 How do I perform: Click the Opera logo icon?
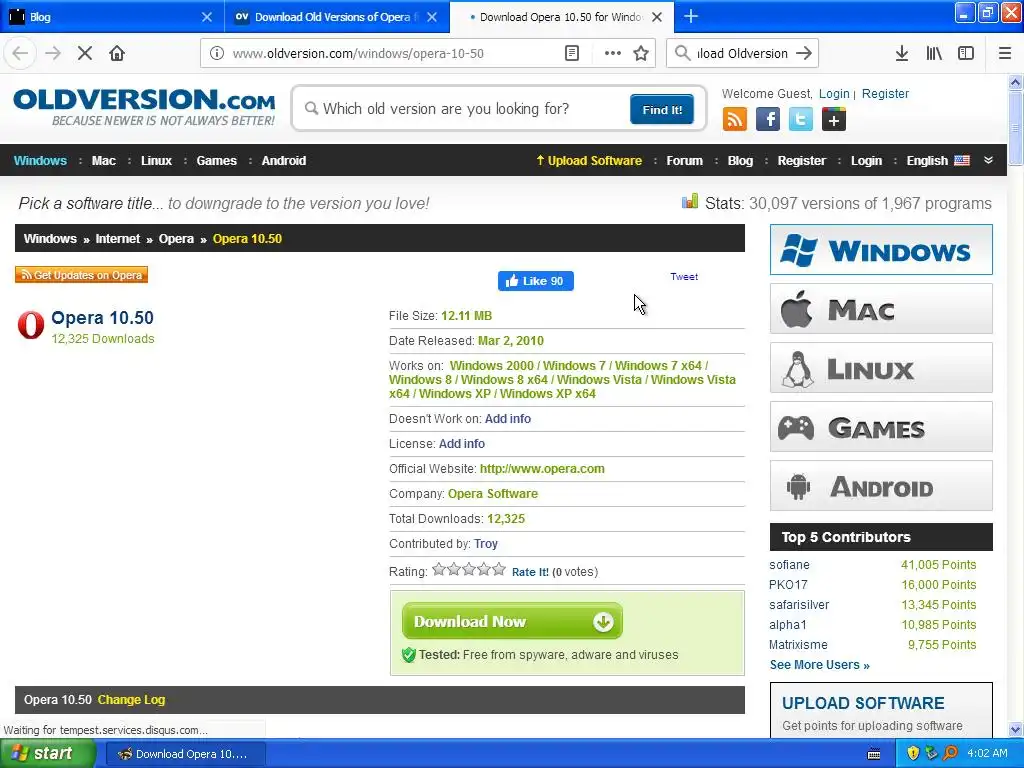click(31, 325)
